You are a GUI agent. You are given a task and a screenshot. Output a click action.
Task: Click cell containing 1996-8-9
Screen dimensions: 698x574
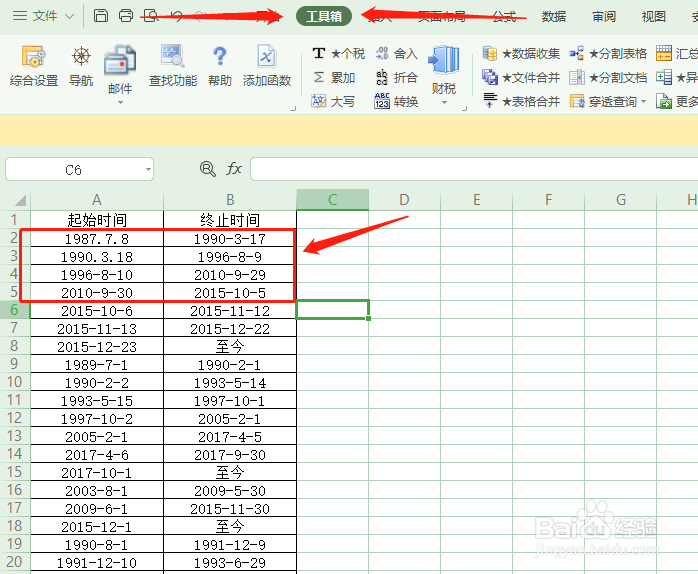tap(230, 256)
